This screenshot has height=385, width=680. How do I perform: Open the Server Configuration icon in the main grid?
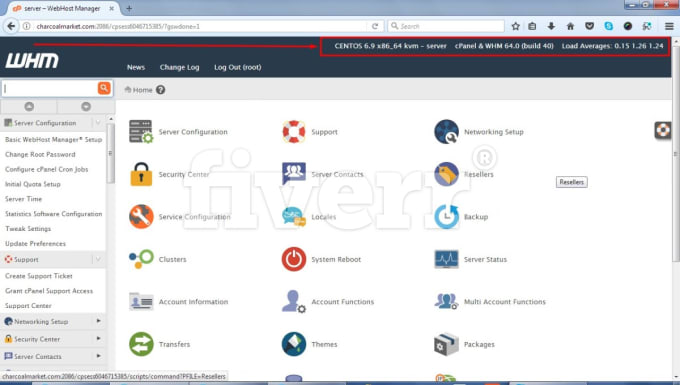click(141, 131)
